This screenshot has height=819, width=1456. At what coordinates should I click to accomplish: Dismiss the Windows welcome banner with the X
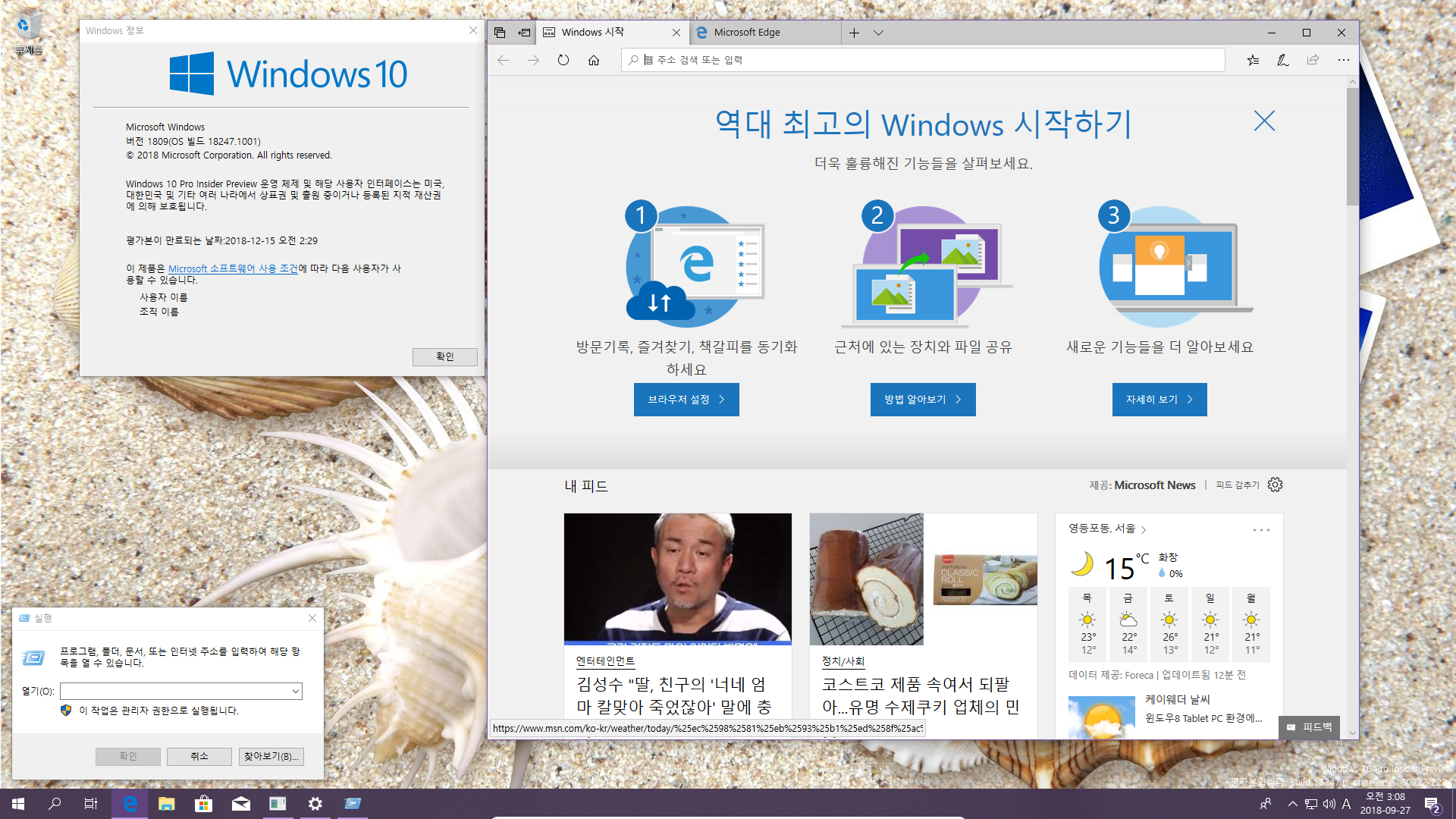click(x=1264, y=121)
